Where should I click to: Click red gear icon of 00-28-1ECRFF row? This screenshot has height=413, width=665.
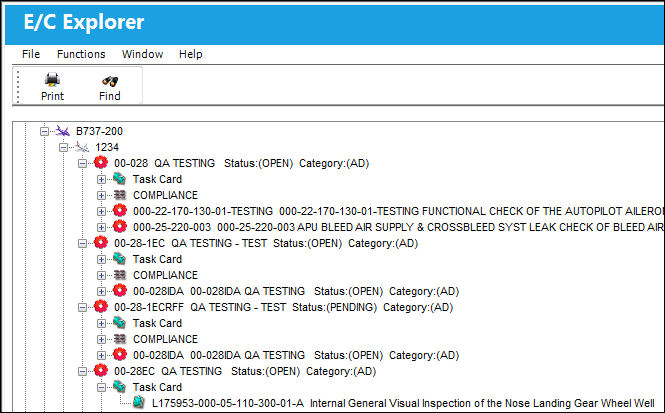coord(101,306)
